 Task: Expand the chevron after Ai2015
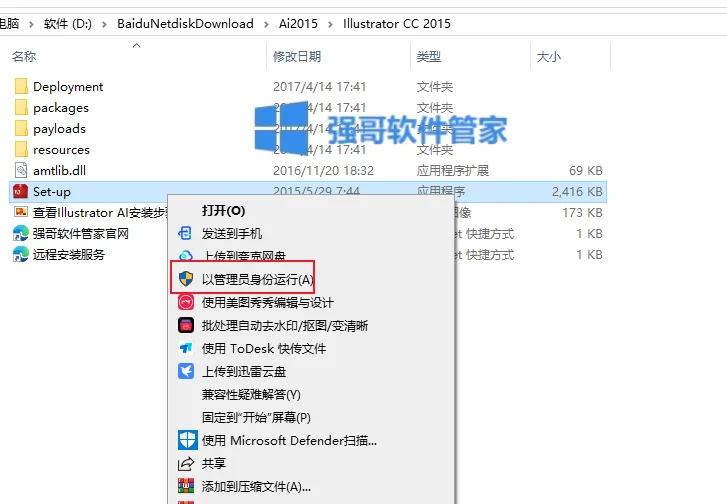coord(330,24)
